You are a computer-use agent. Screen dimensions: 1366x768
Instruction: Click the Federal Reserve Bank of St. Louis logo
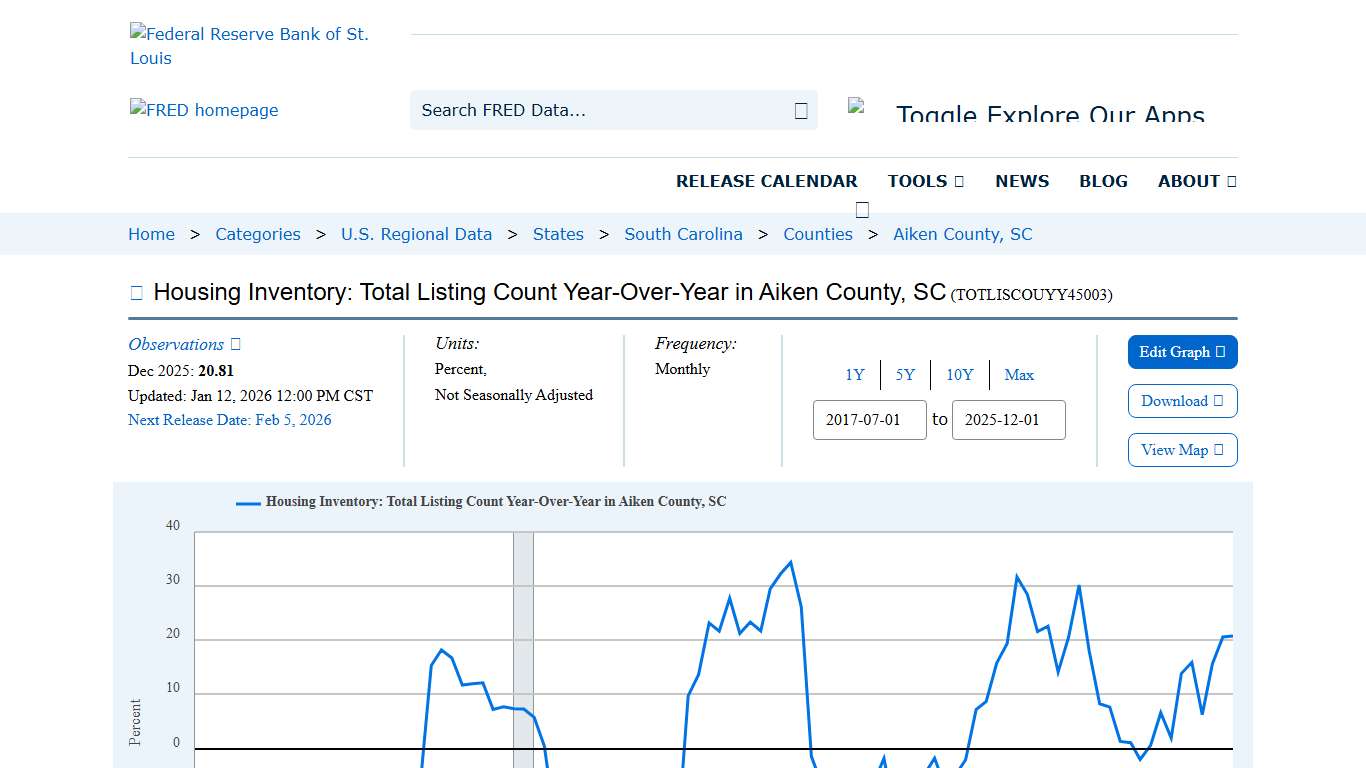[250, 45]
